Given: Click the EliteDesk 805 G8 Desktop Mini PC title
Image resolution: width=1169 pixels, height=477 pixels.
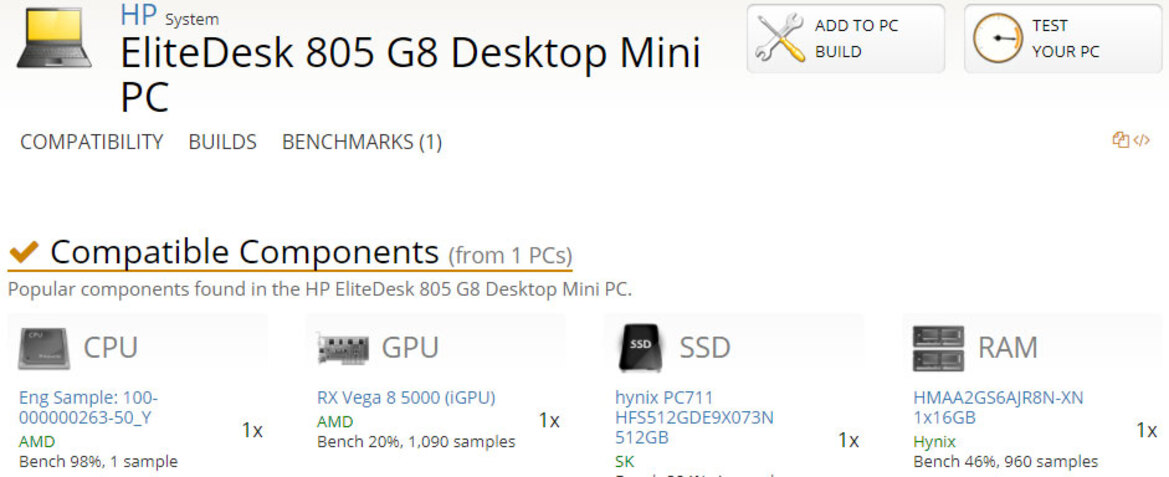Looking at the screenshot, I should click(x=411, y=75).
